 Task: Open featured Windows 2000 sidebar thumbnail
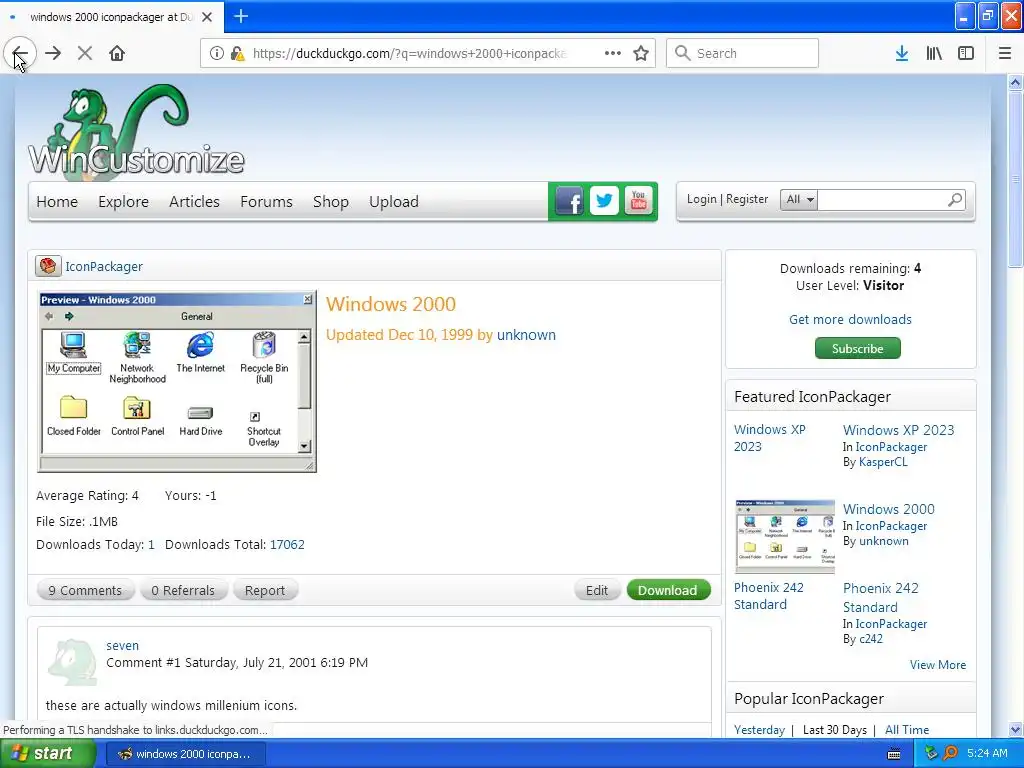tap(785, 537)
